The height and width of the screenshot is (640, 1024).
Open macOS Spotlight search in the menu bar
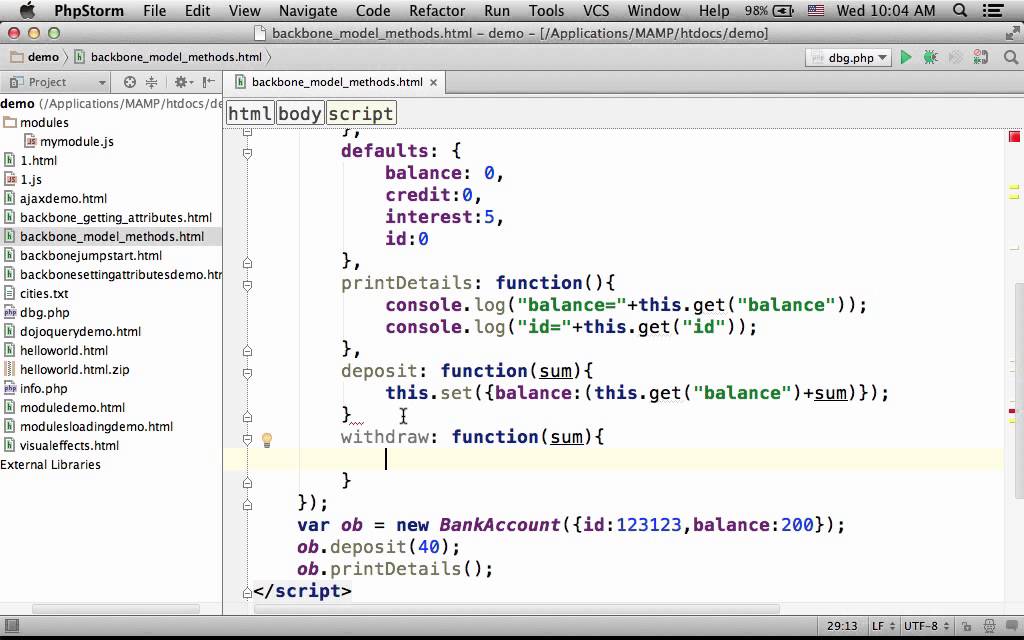pos(960,10)
